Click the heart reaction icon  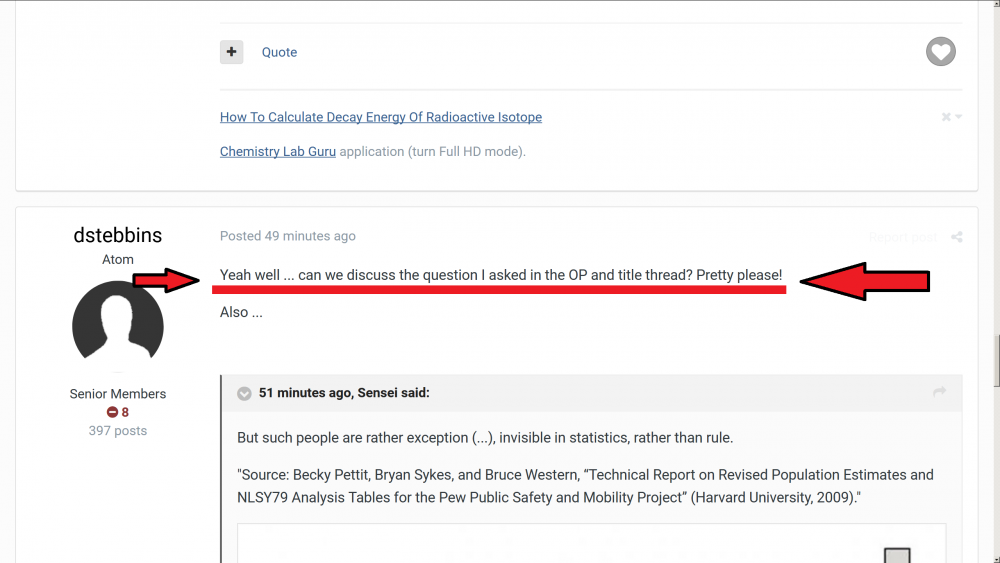tap(940, 52)
